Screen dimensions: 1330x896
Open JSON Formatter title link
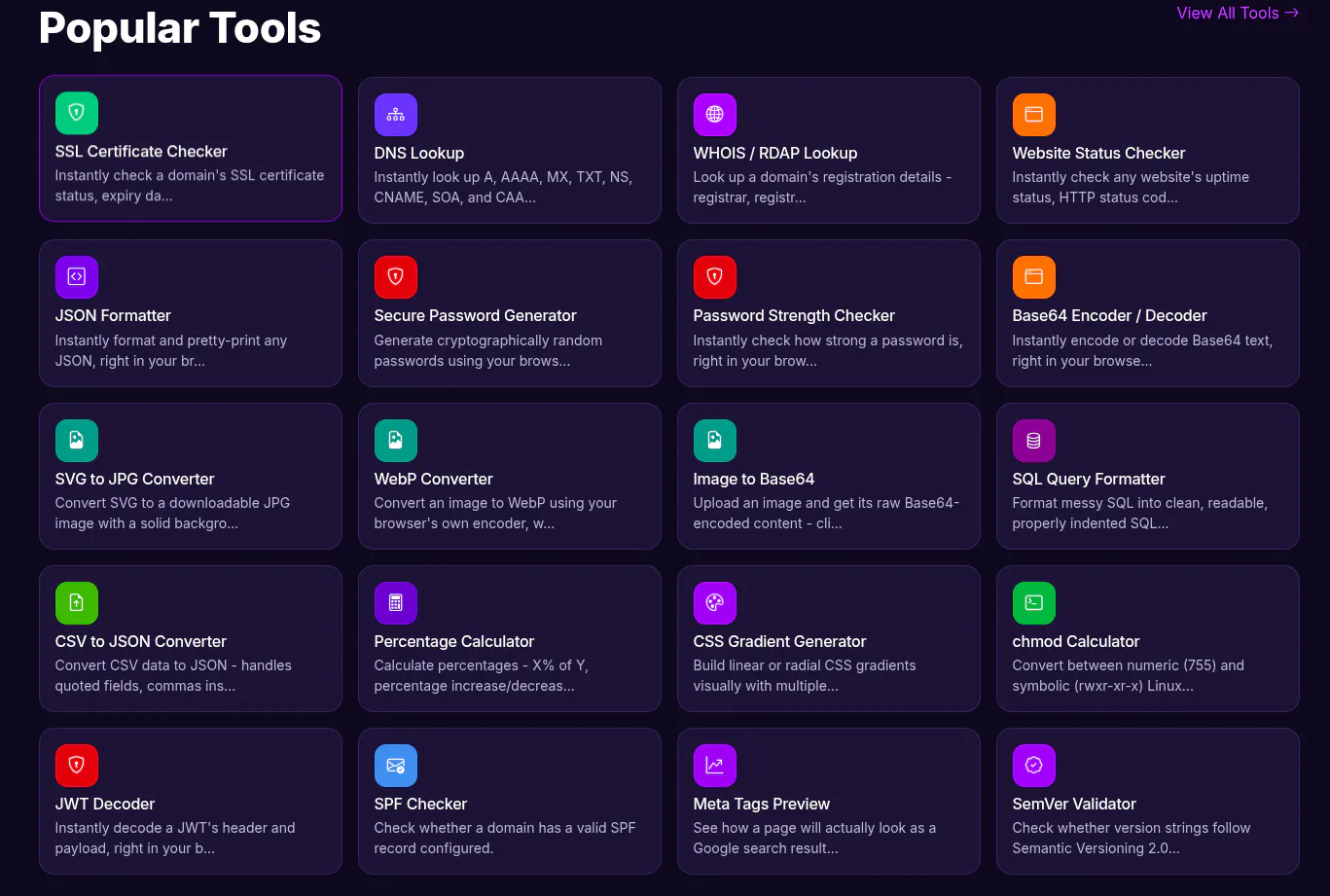point(113,315)
